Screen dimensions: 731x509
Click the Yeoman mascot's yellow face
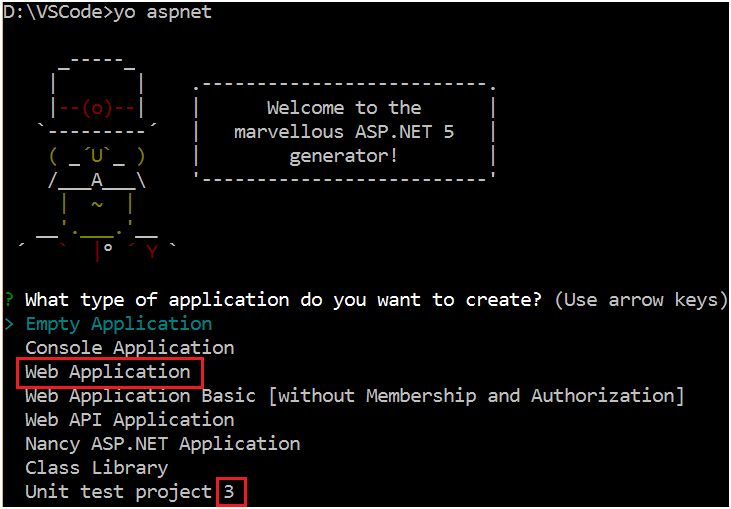click(x=97, y=157)
